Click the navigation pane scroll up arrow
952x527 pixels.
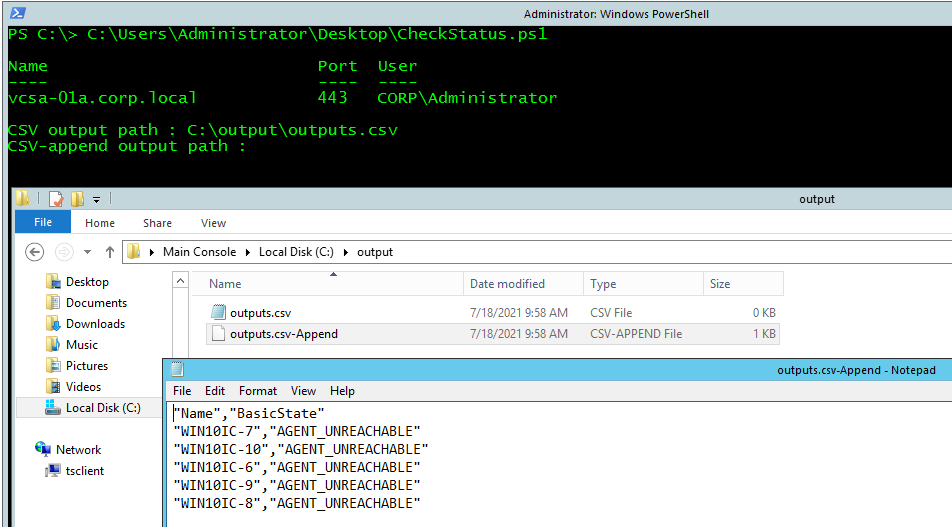(x=180, y=280)
